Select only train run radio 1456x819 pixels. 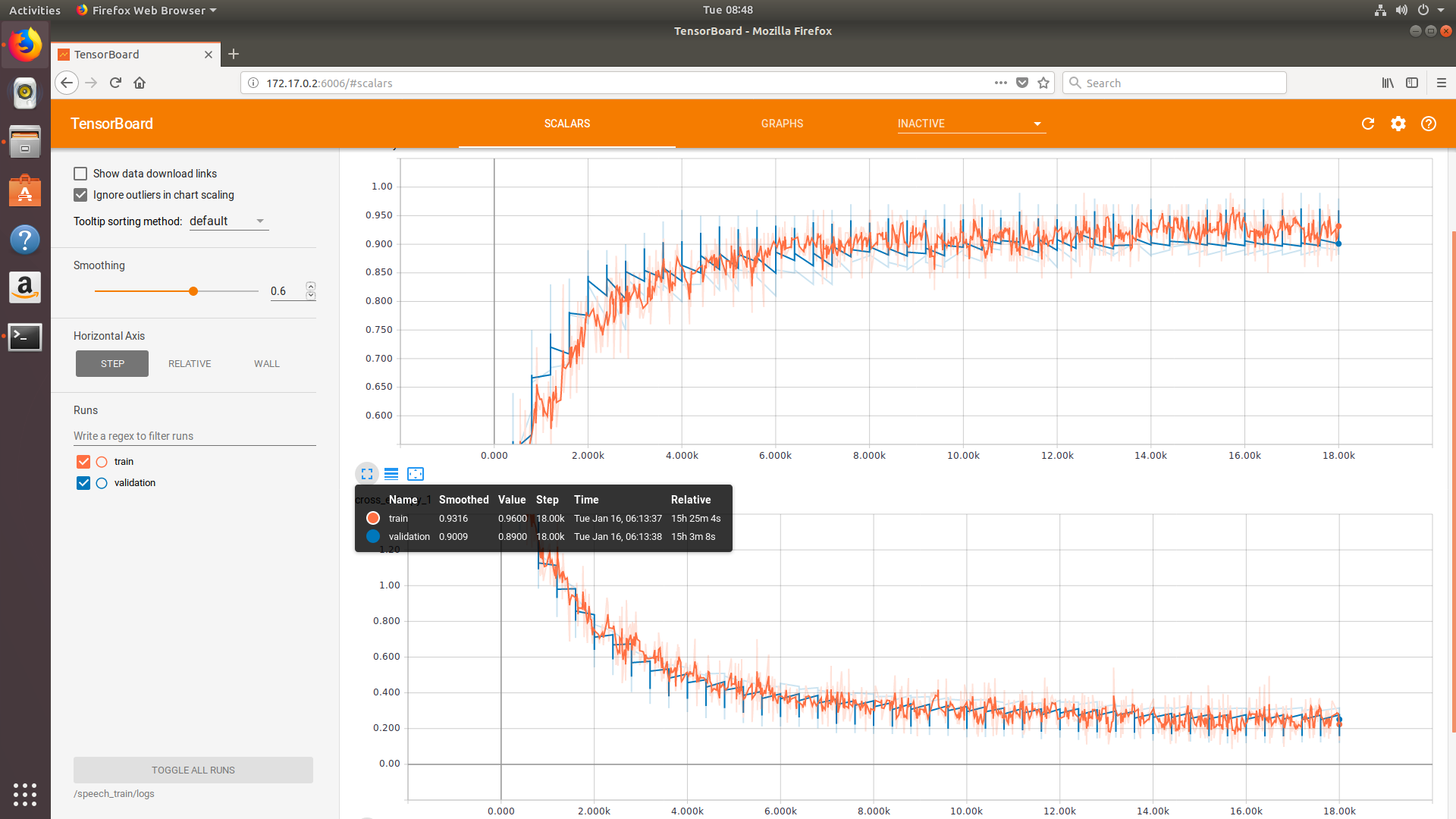coord(102,462)
